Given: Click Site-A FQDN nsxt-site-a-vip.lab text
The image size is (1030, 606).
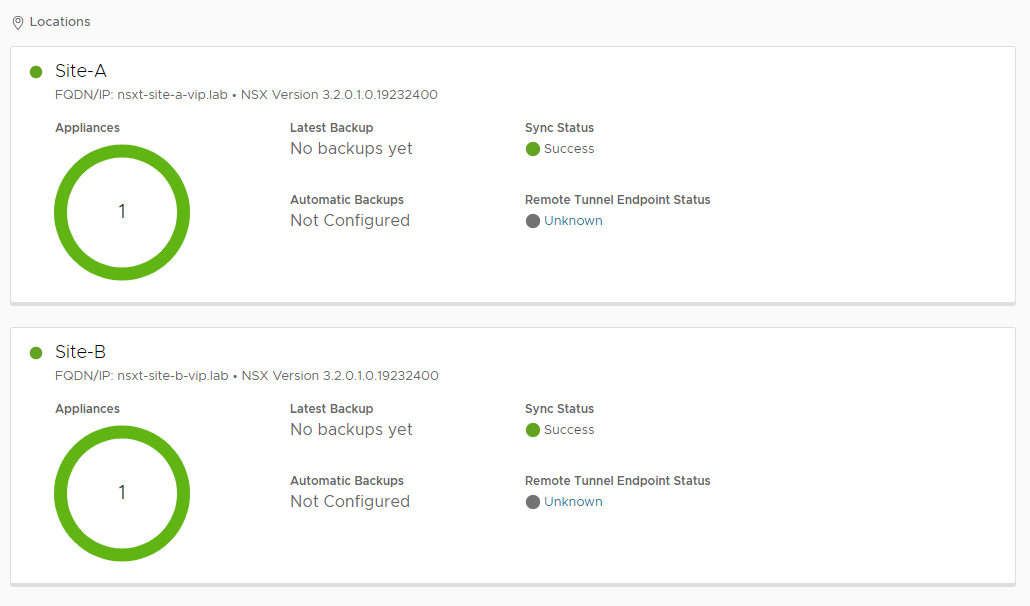Looking at the screenshot, I should (172, 95).
